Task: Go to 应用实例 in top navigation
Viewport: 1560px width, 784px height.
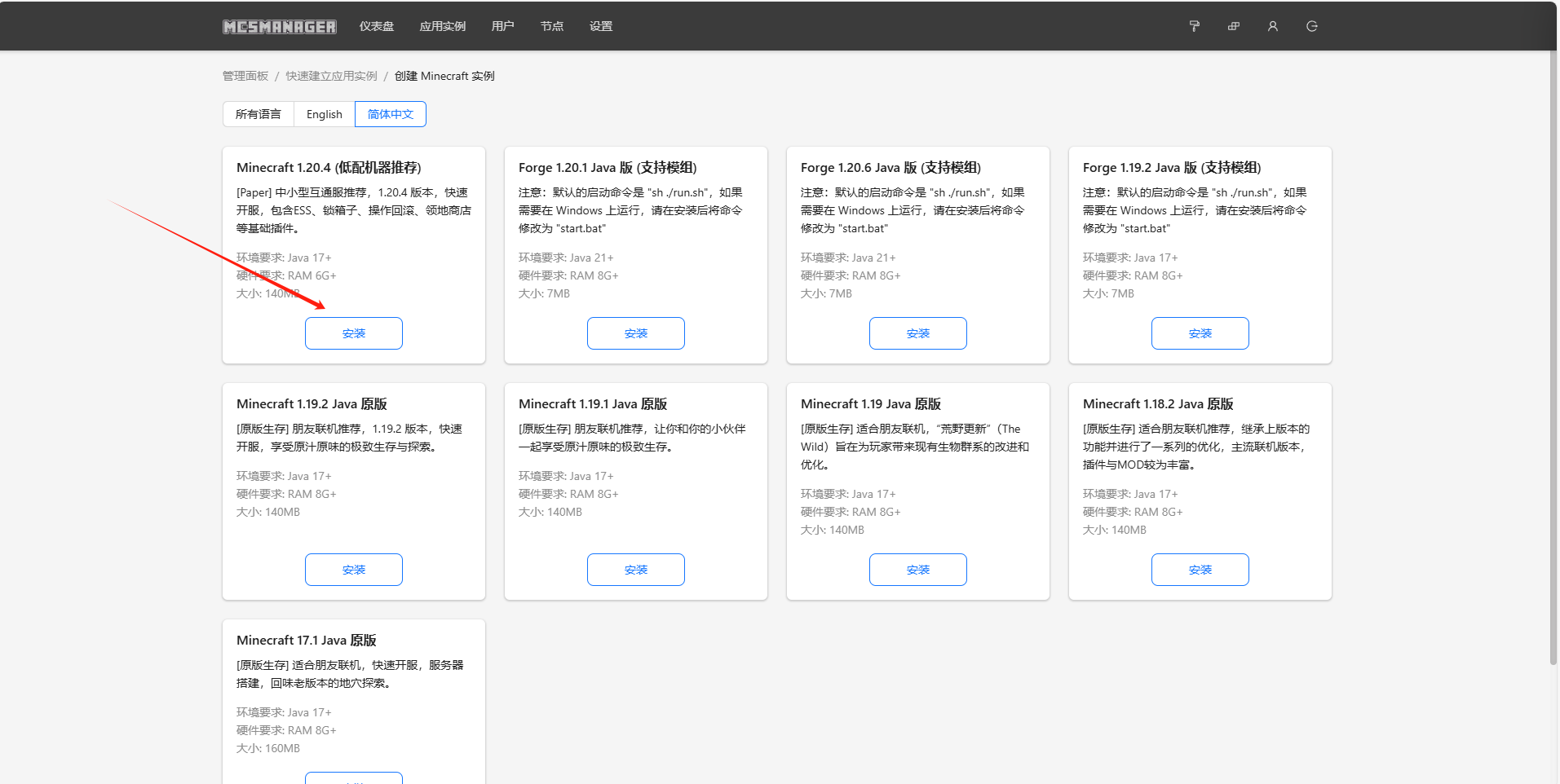Action: point(442,26)
